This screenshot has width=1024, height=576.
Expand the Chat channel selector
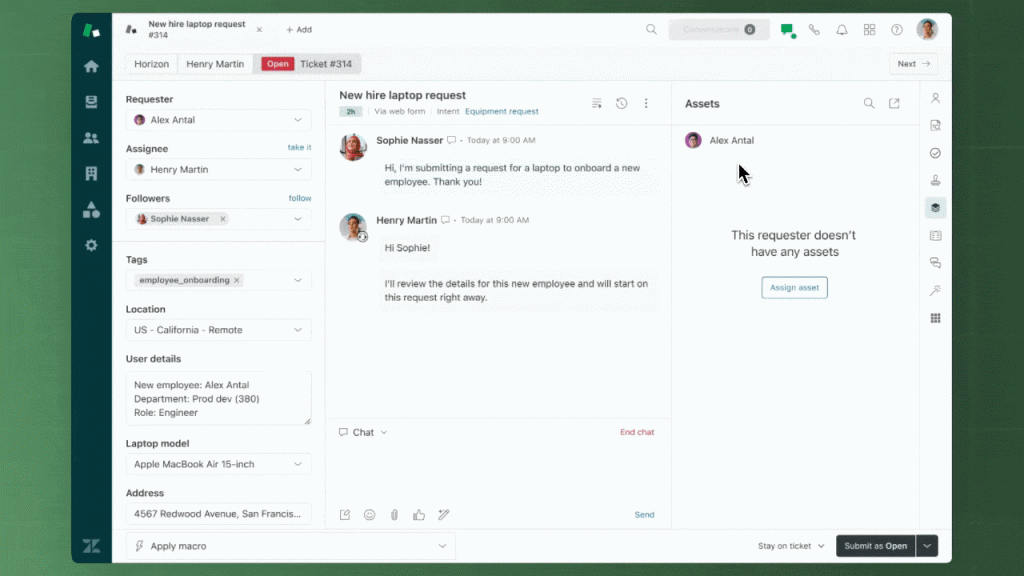[363, 433]
